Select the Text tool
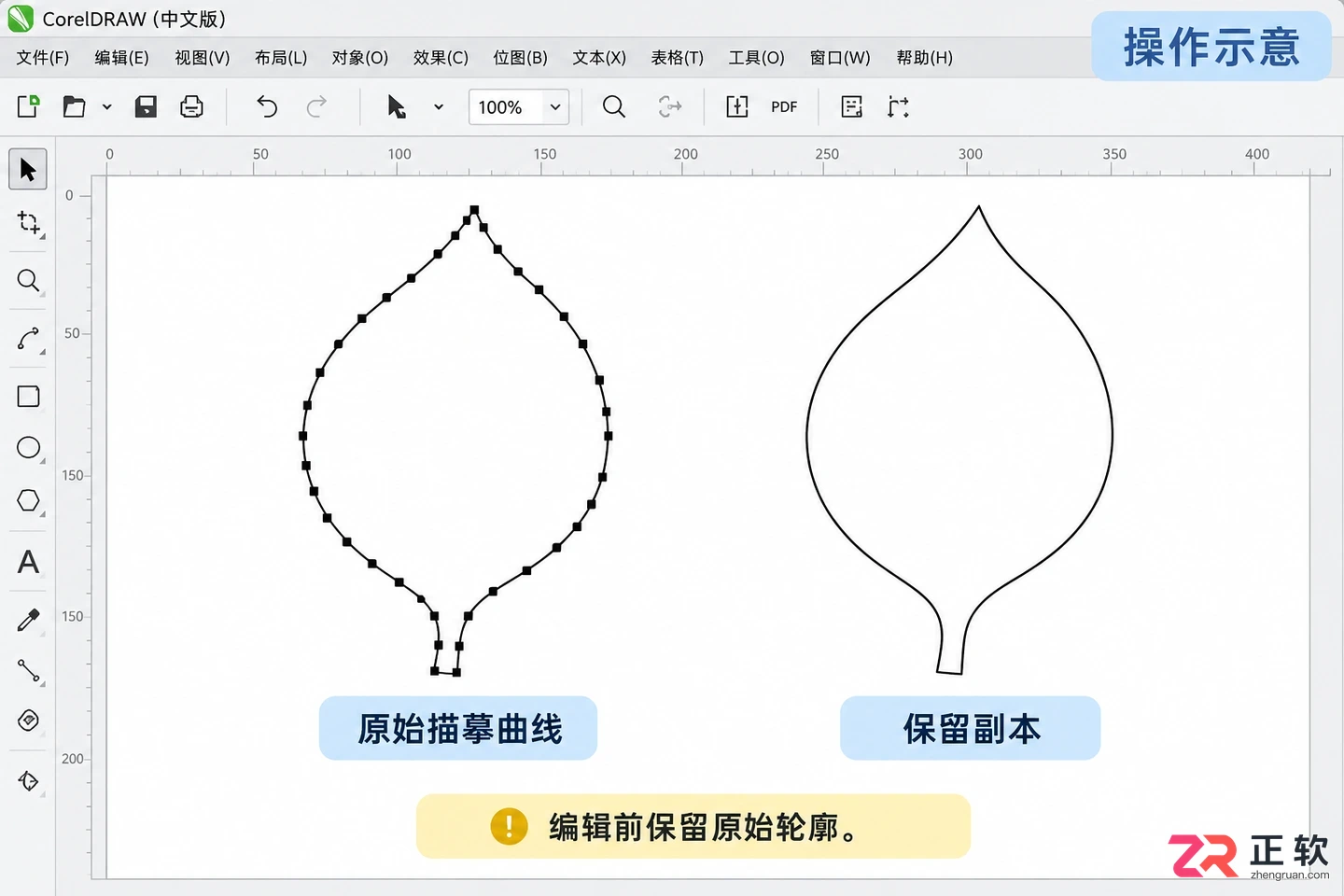Screen dimensions: 1344x896 tap(29, 562)
